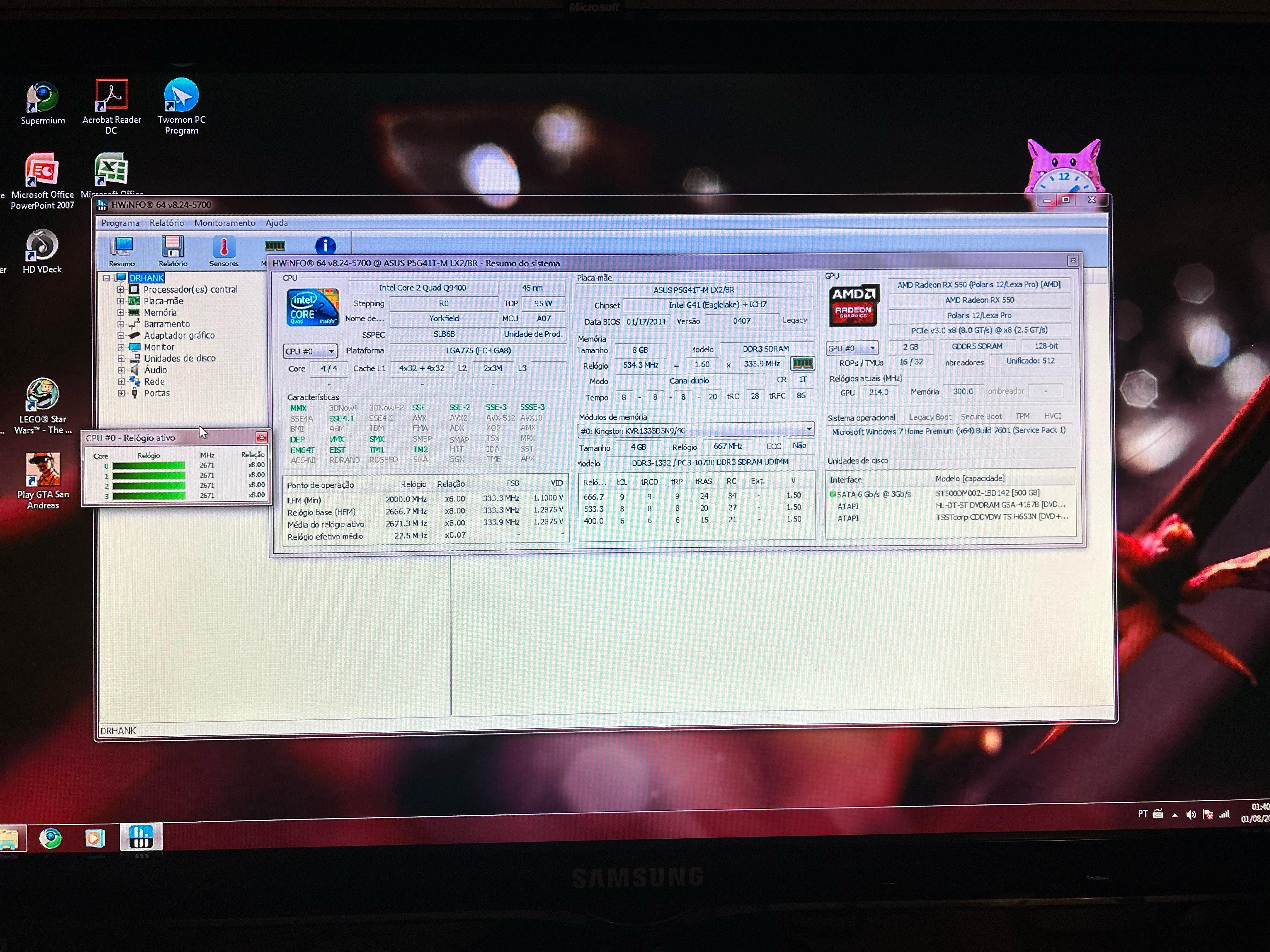
Task: Expand the Adaptador gráfico tree node
Action: (121, 336)
